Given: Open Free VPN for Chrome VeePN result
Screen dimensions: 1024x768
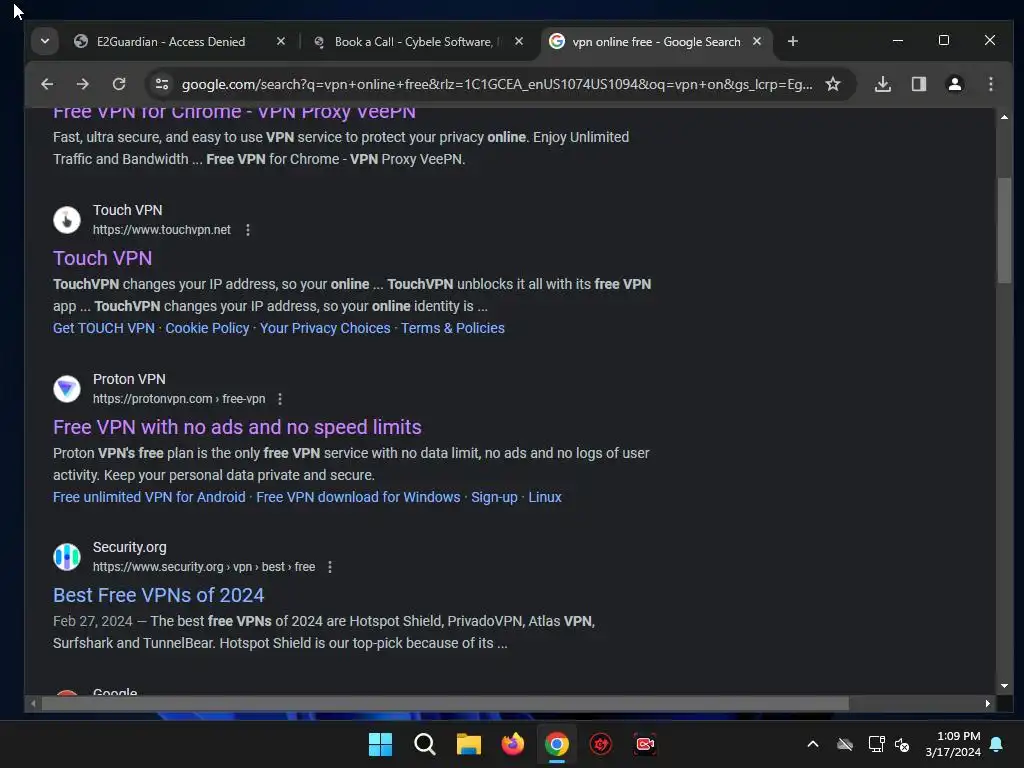Looking at the screenshot, I should click(x=234, y=112).
